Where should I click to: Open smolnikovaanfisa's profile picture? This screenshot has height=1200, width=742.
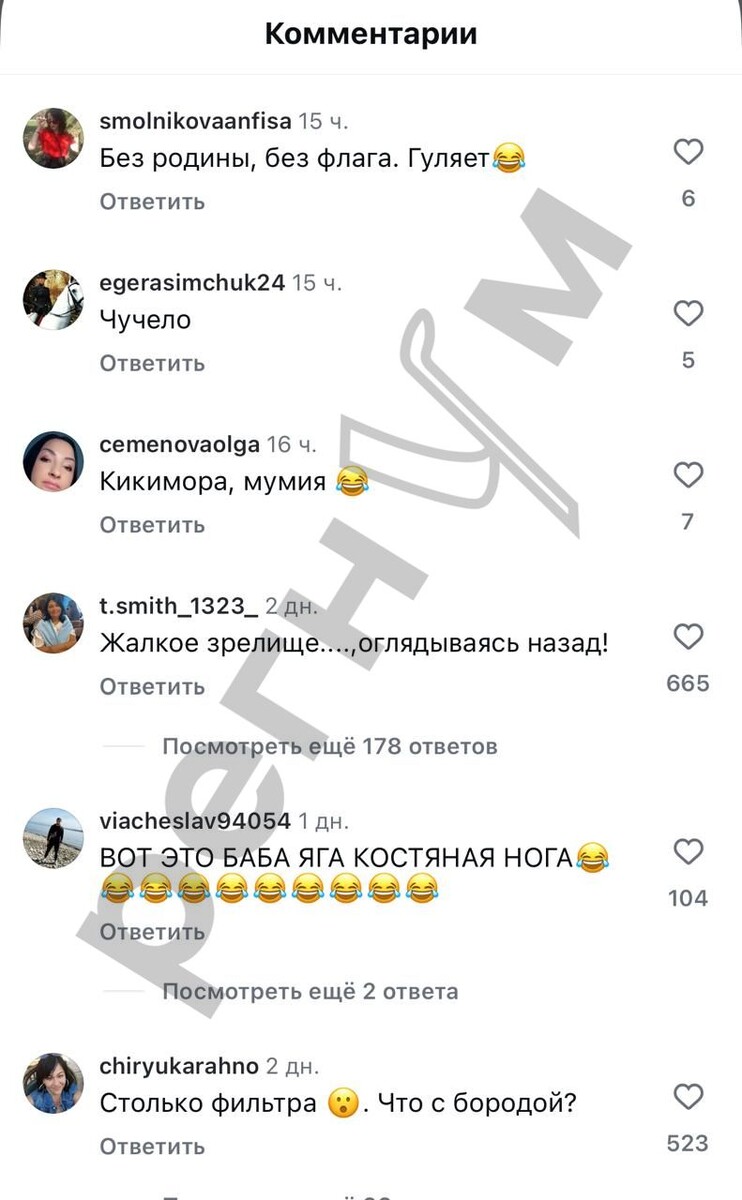pos(53,138)
